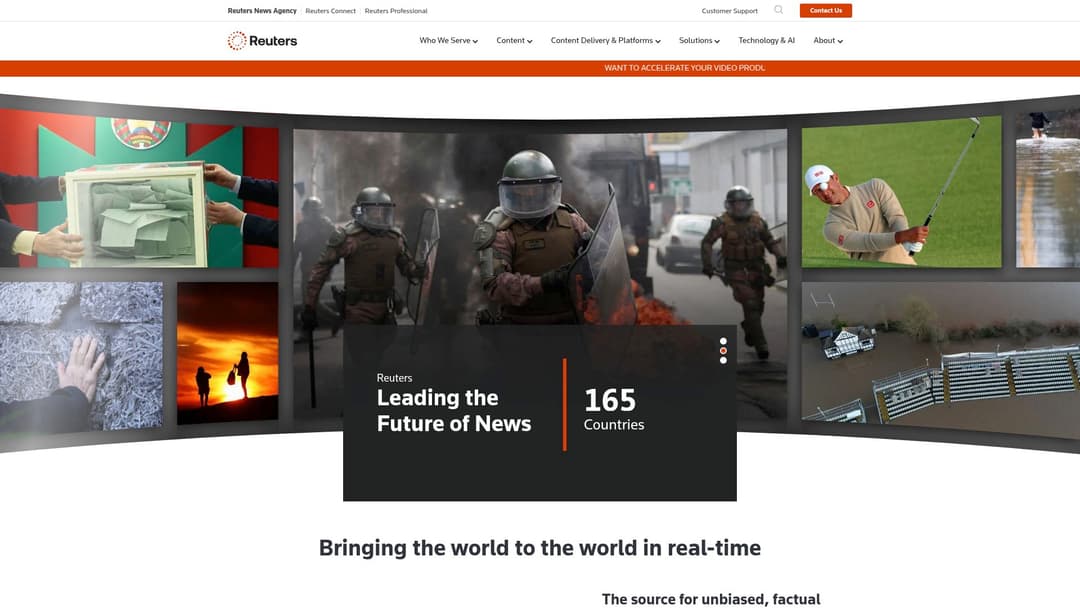Screen dimensions: 1080x608
Task: Open the ballot box photo
Action: (139, 191)
